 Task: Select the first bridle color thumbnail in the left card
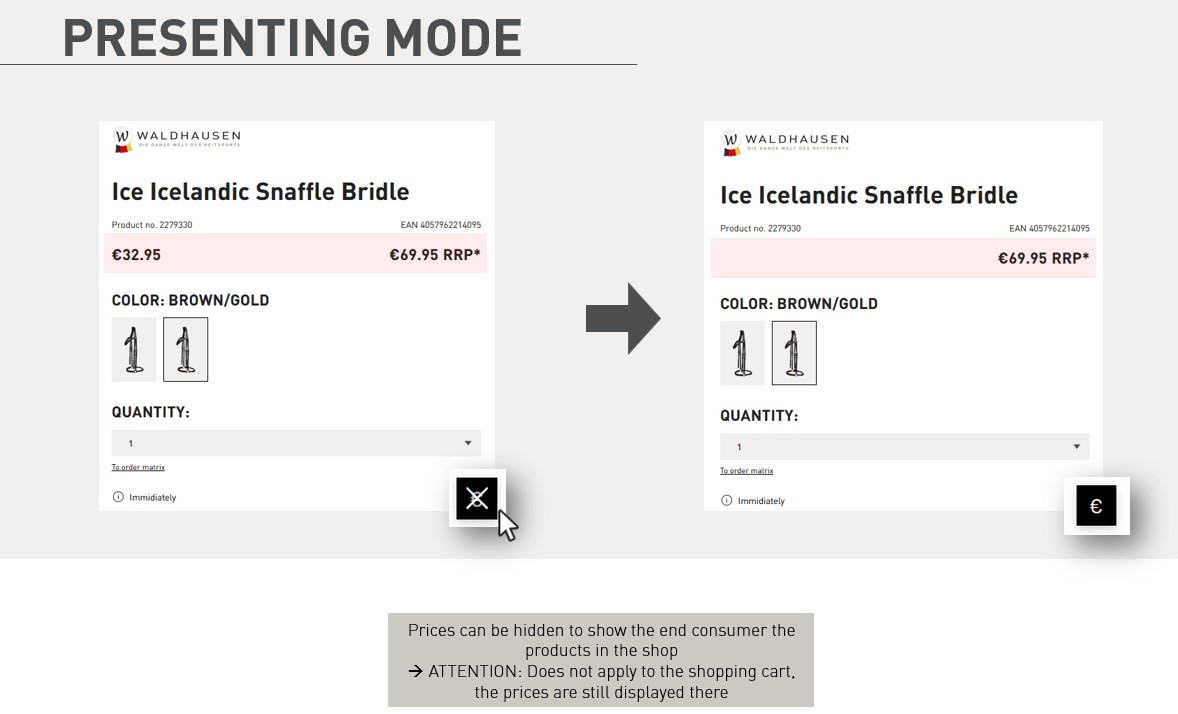pyautogui.click(x=133, y=349)
